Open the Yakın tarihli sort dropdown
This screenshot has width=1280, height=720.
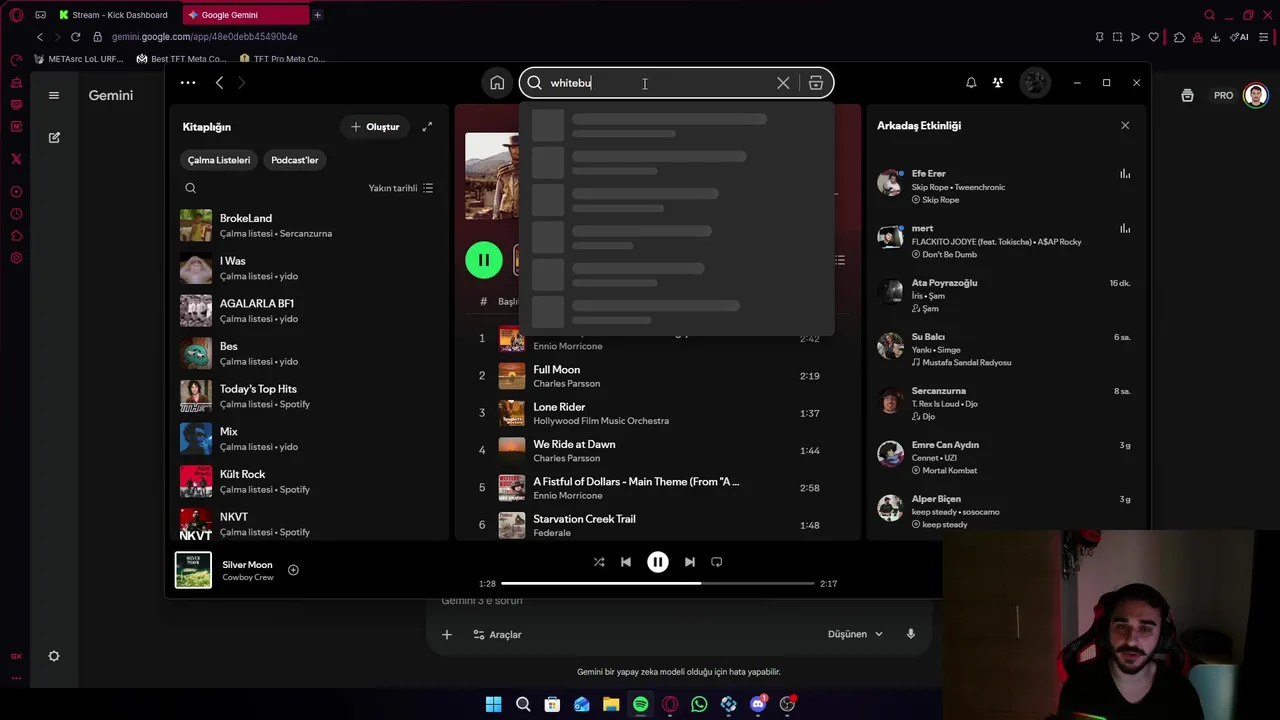click(x=400, y=188)
